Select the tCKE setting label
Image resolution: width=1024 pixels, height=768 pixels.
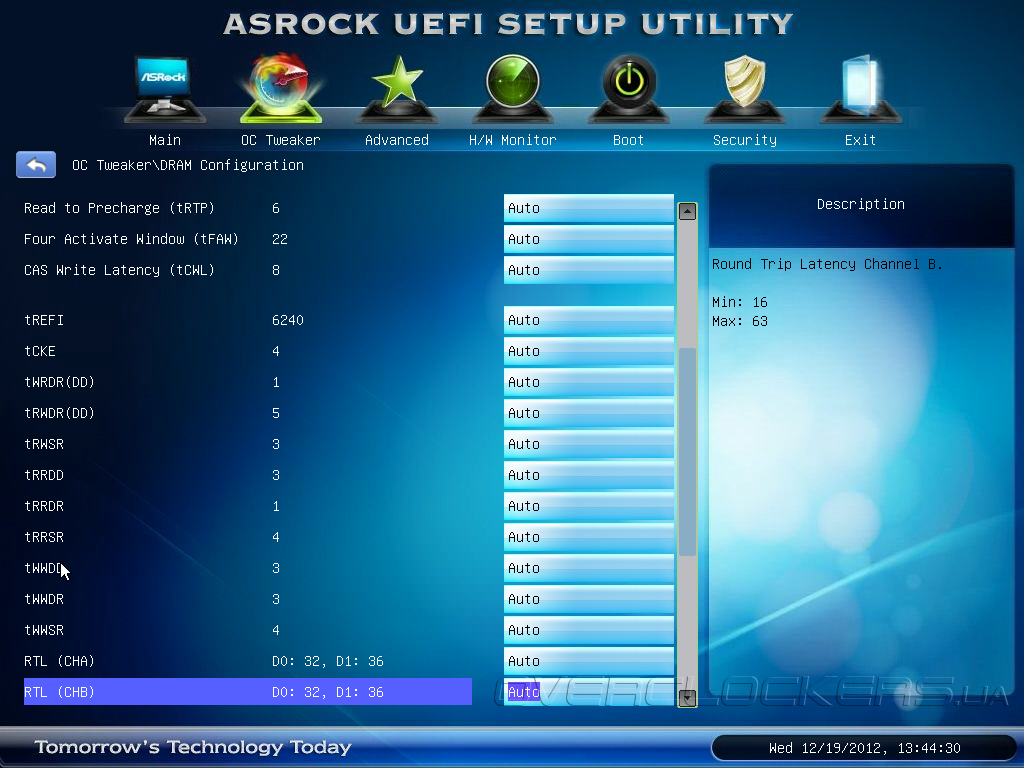pos(40,351)
